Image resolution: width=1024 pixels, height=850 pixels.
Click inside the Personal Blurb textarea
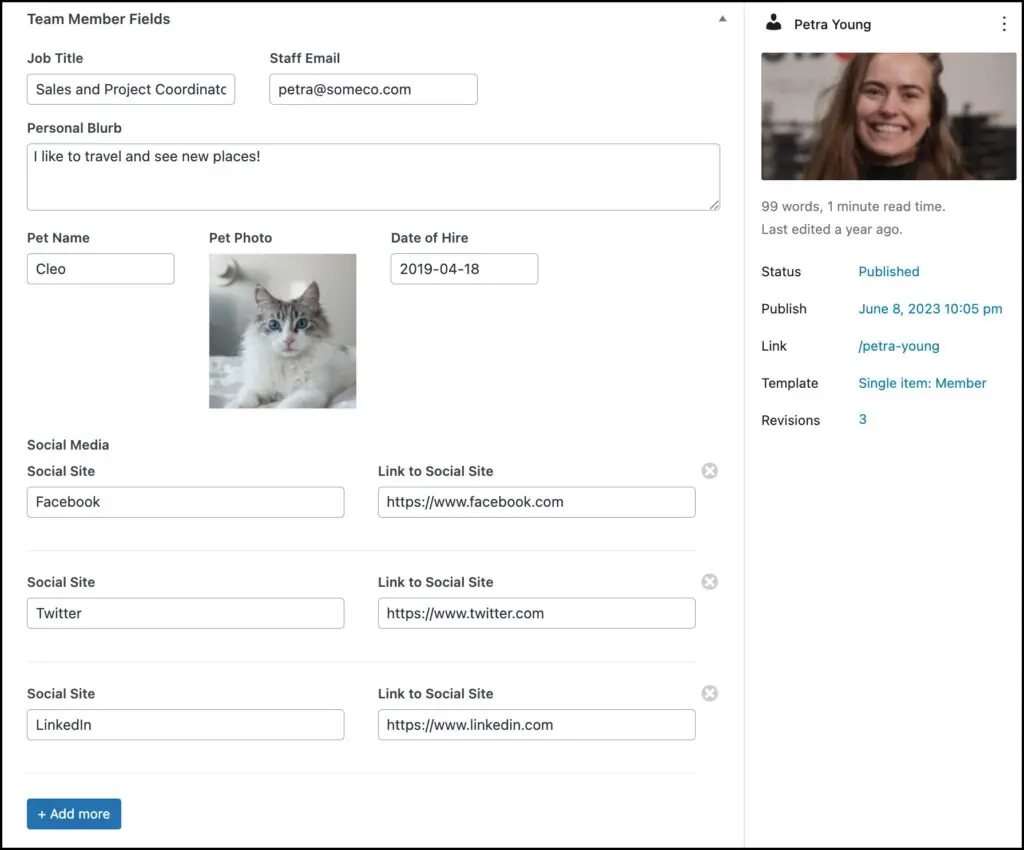pos(373,177)
